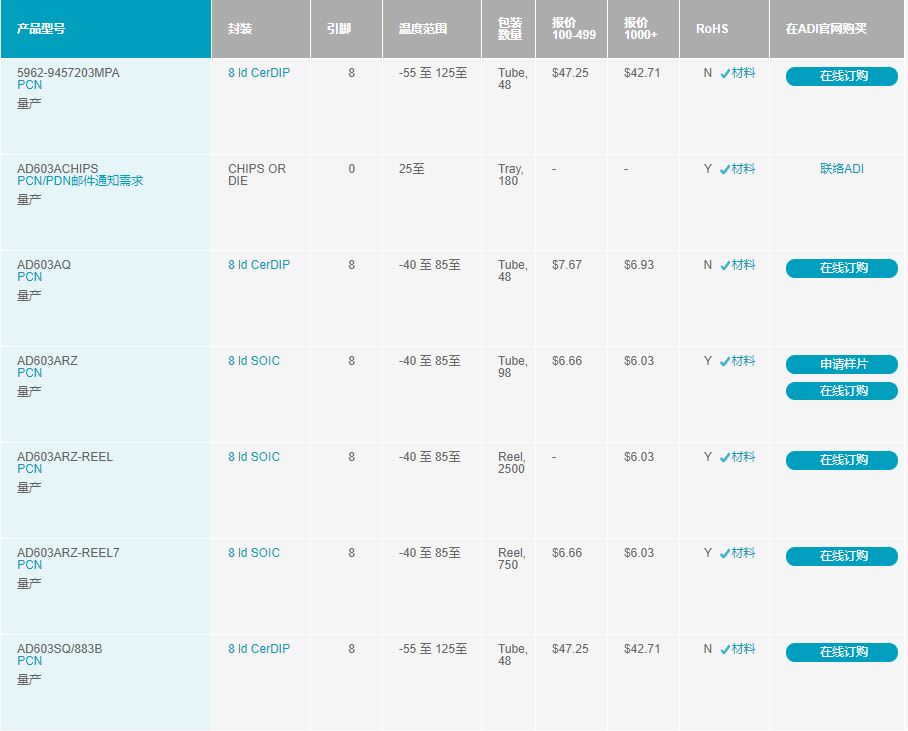Open the 材料 checkmark link for AD603ARZ-REEL7
The height and width of the screenshot is (731, 908).
(738, 553)
